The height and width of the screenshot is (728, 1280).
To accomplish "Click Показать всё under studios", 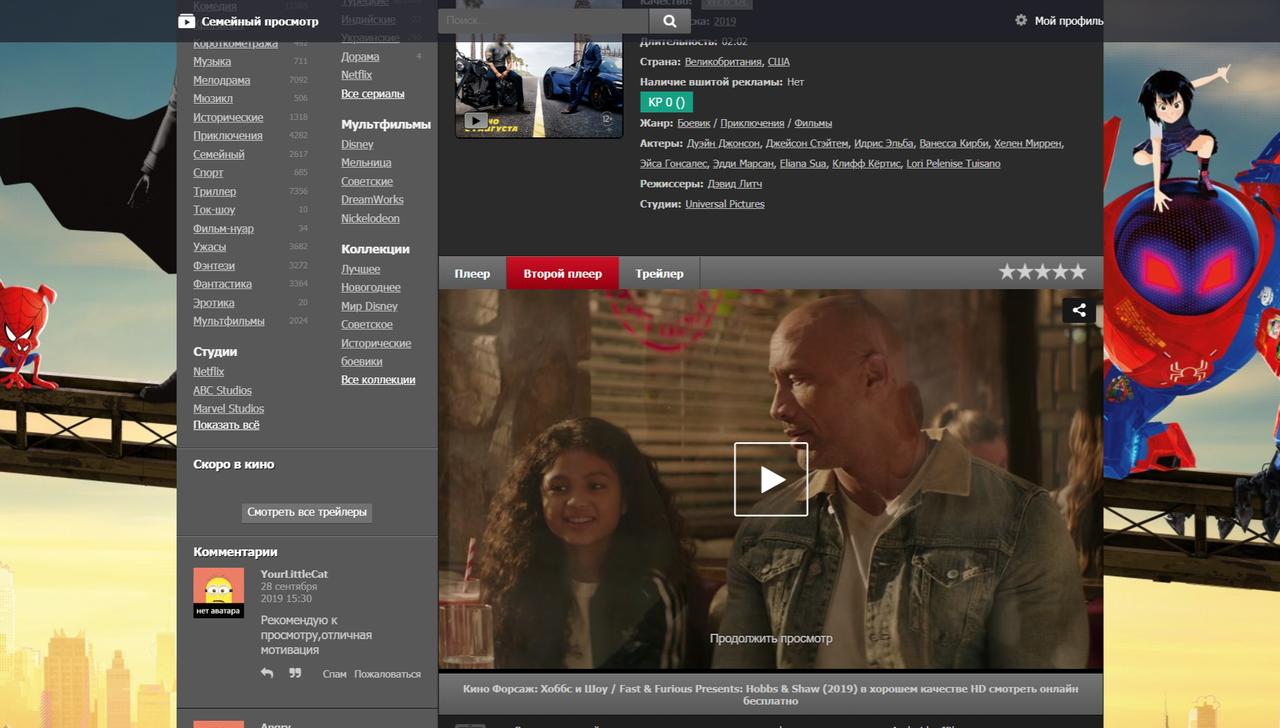I will click(x=226, y=425).
